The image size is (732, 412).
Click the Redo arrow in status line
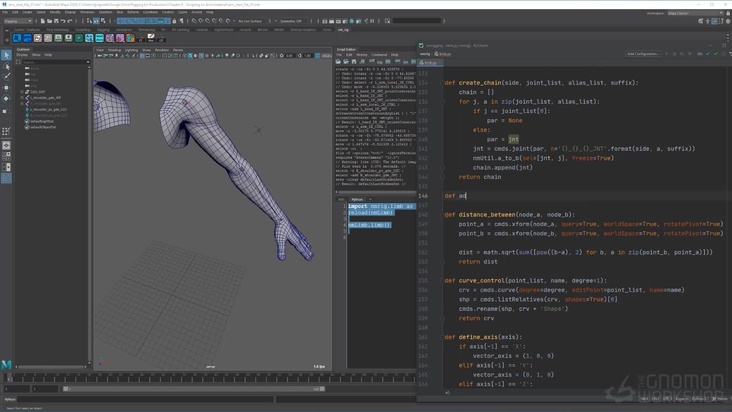70,21
